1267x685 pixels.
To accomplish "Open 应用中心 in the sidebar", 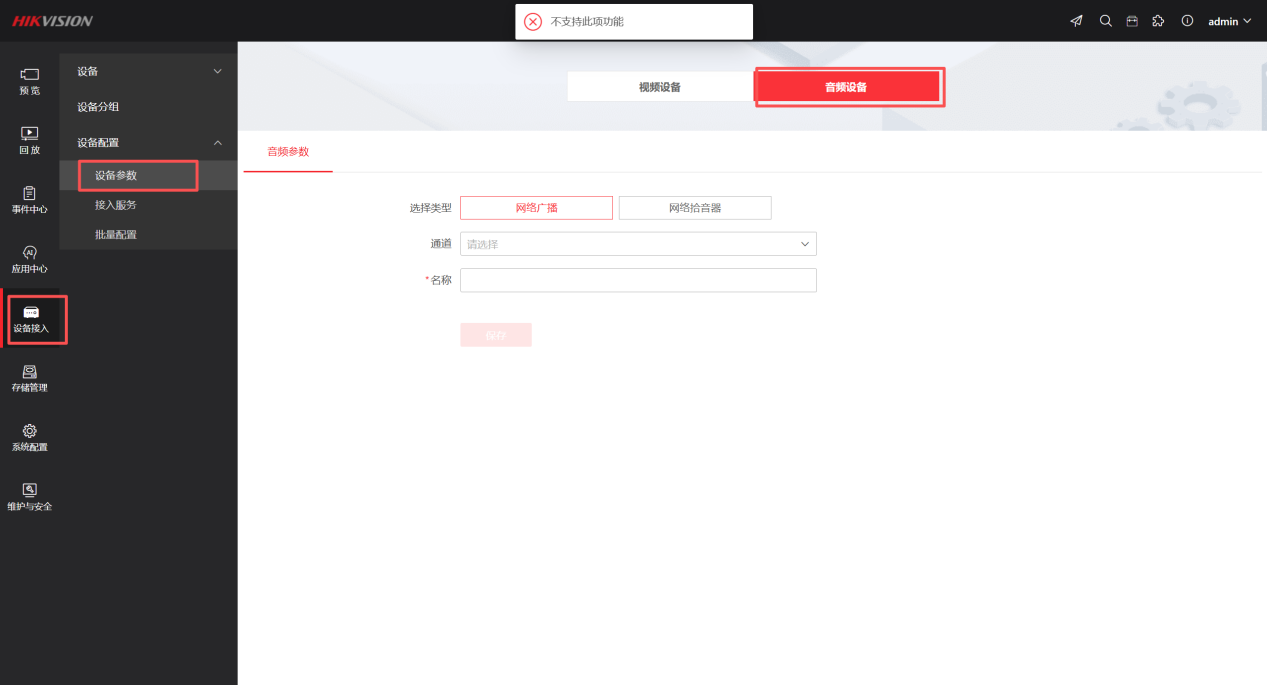I will click(30, 259).
